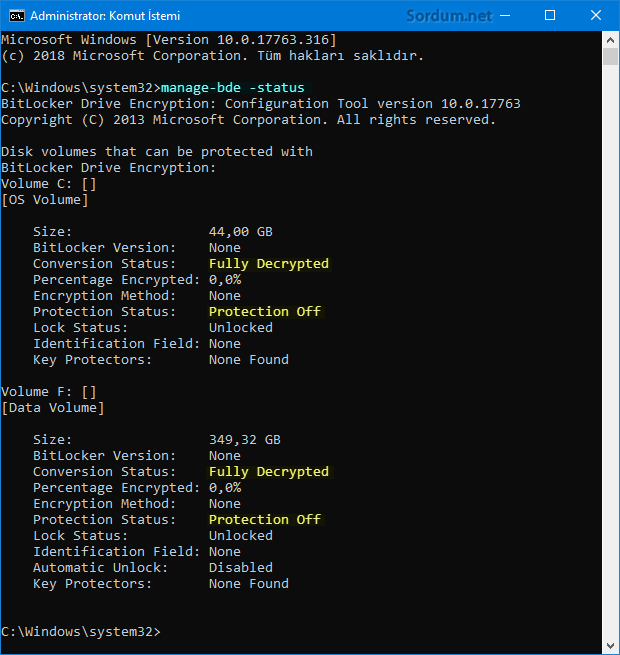
Task: Click 'Unlocked' under Volume F
Action: [x=241, y=536]
